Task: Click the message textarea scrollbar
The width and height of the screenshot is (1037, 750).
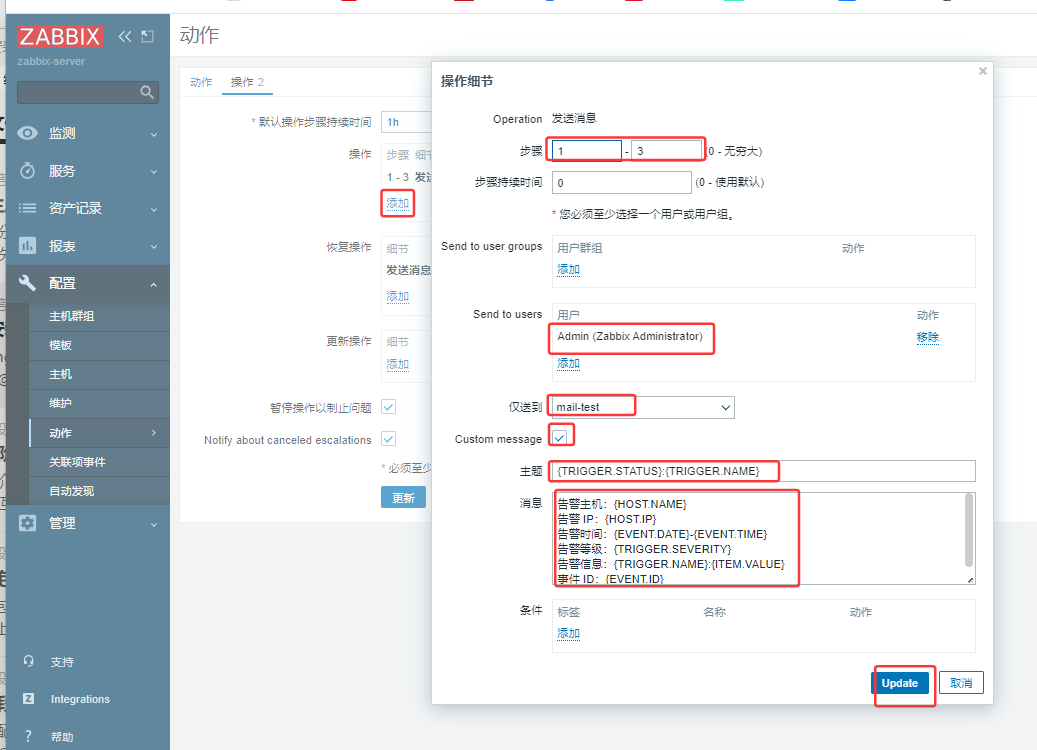Action: (969, 530)
